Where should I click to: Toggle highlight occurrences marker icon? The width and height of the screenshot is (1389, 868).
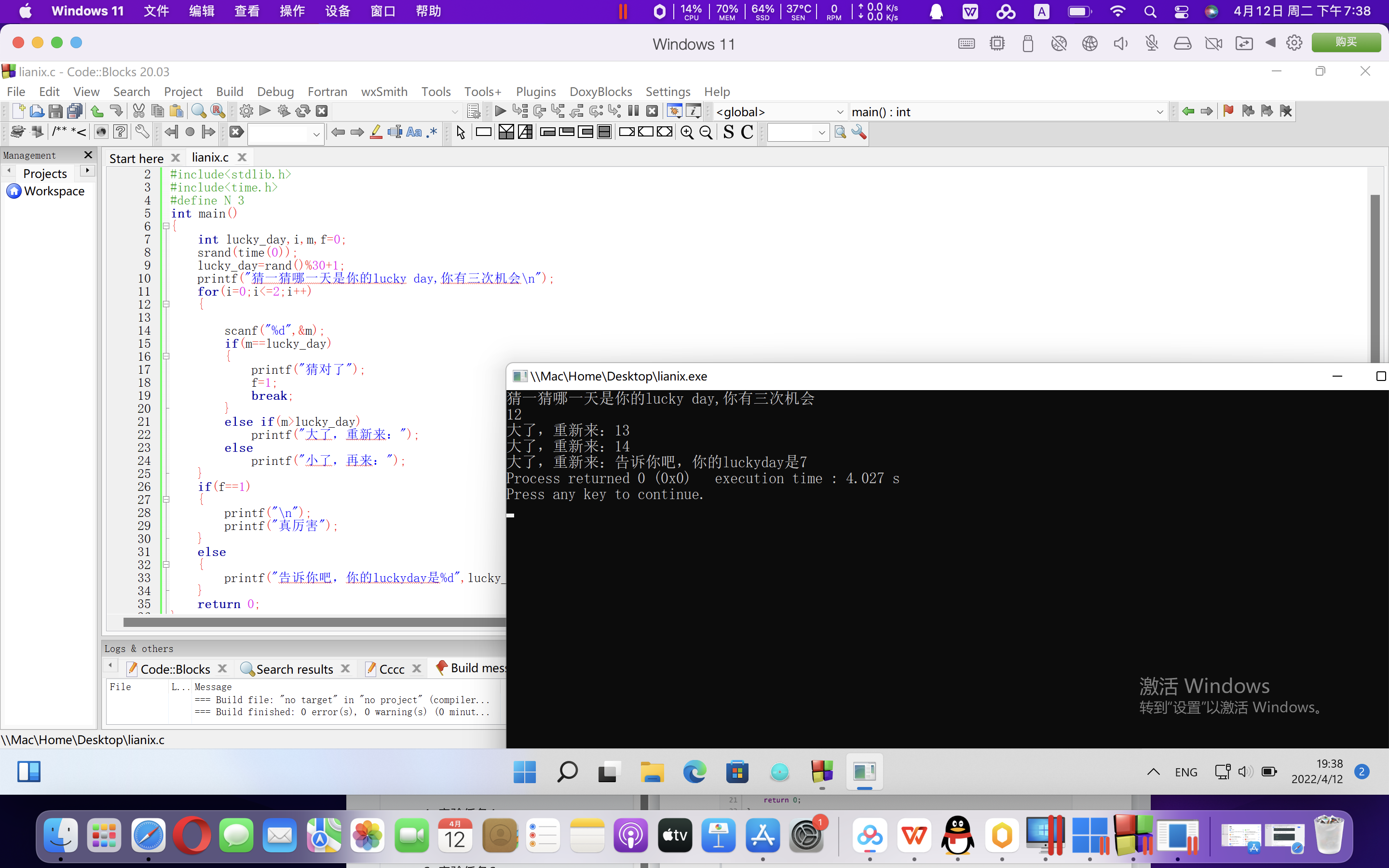(x=376, y=133)
